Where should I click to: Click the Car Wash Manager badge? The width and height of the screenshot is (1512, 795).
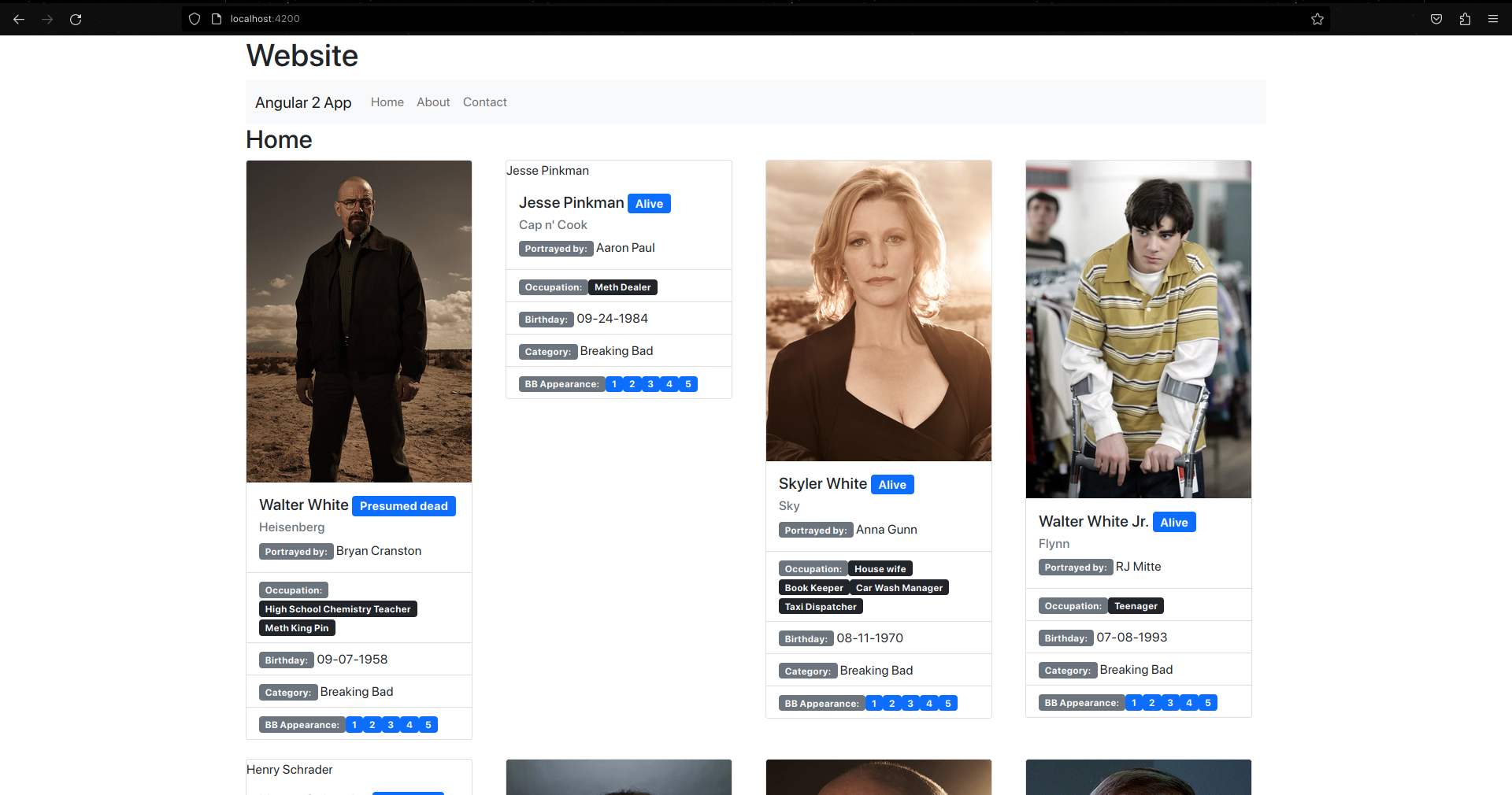pyautogui.click(x=899, y=588)
